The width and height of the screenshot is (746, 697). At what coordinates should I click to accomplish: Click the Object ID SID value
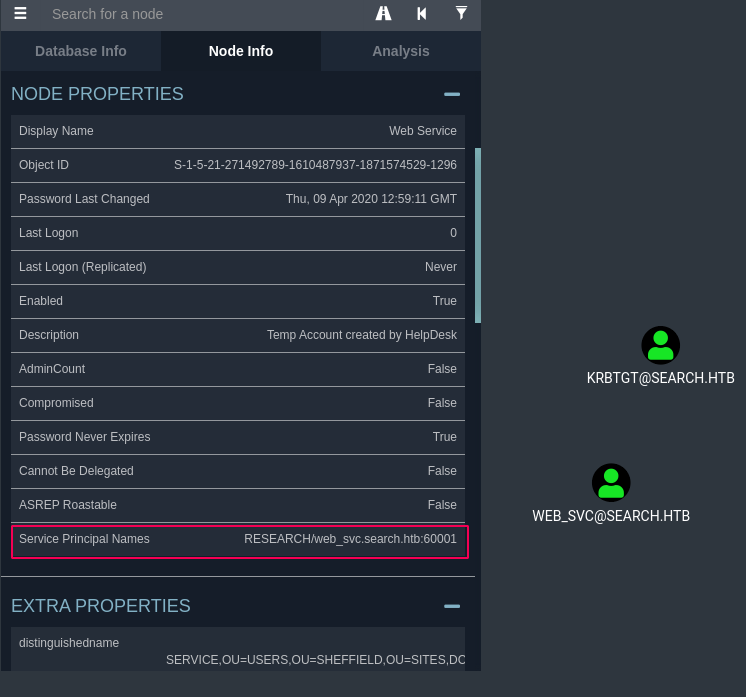(315, 165)
